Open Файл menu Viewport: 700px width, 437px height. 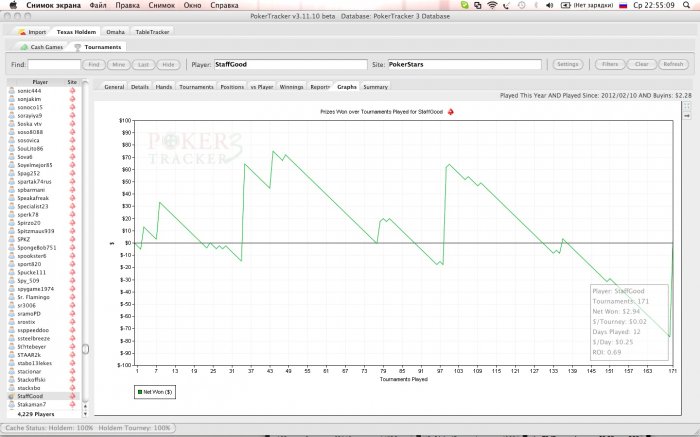coord(98,5)
